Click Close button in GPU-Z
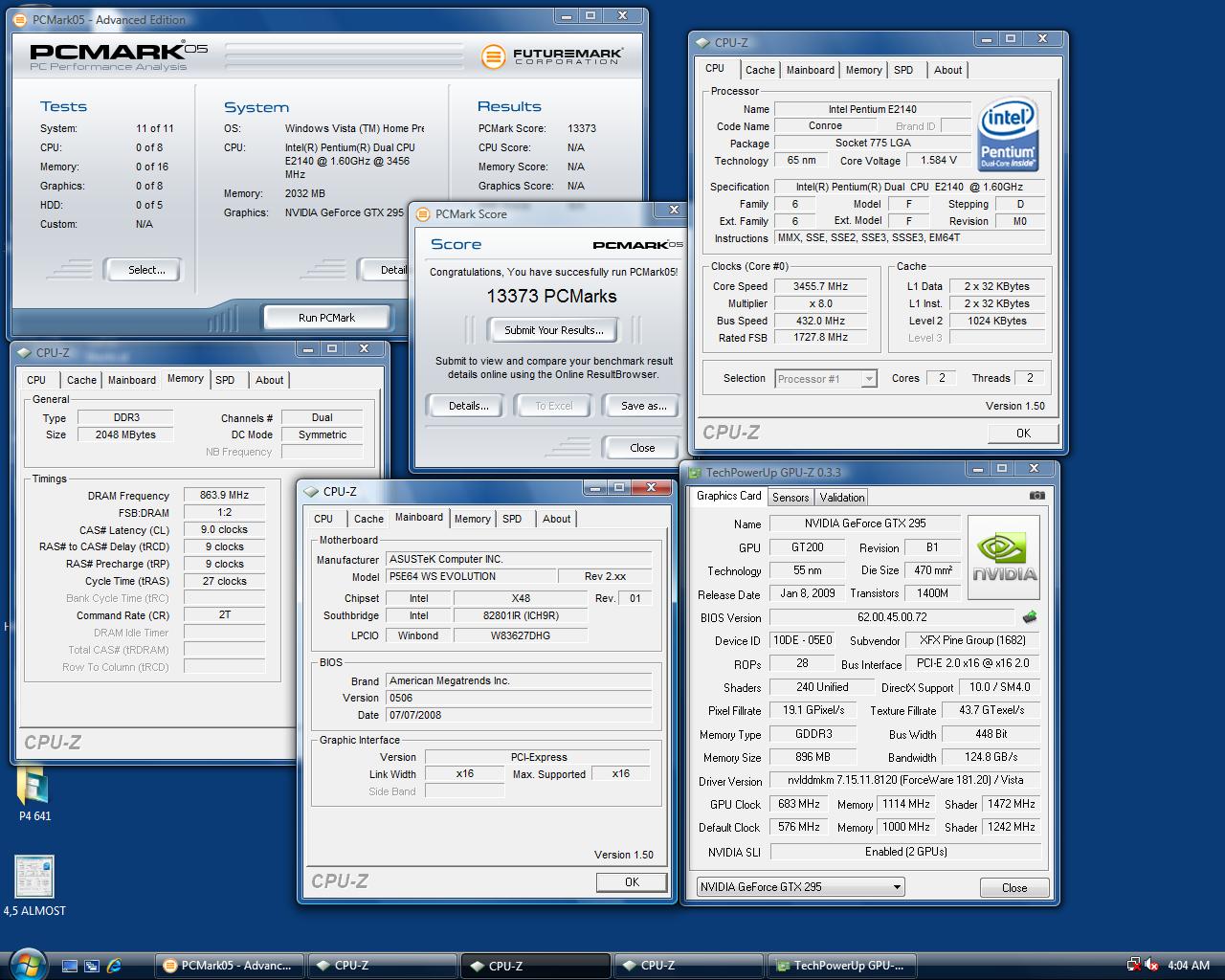Screen dimensions: 1225x980 (x=1014, y=887)
